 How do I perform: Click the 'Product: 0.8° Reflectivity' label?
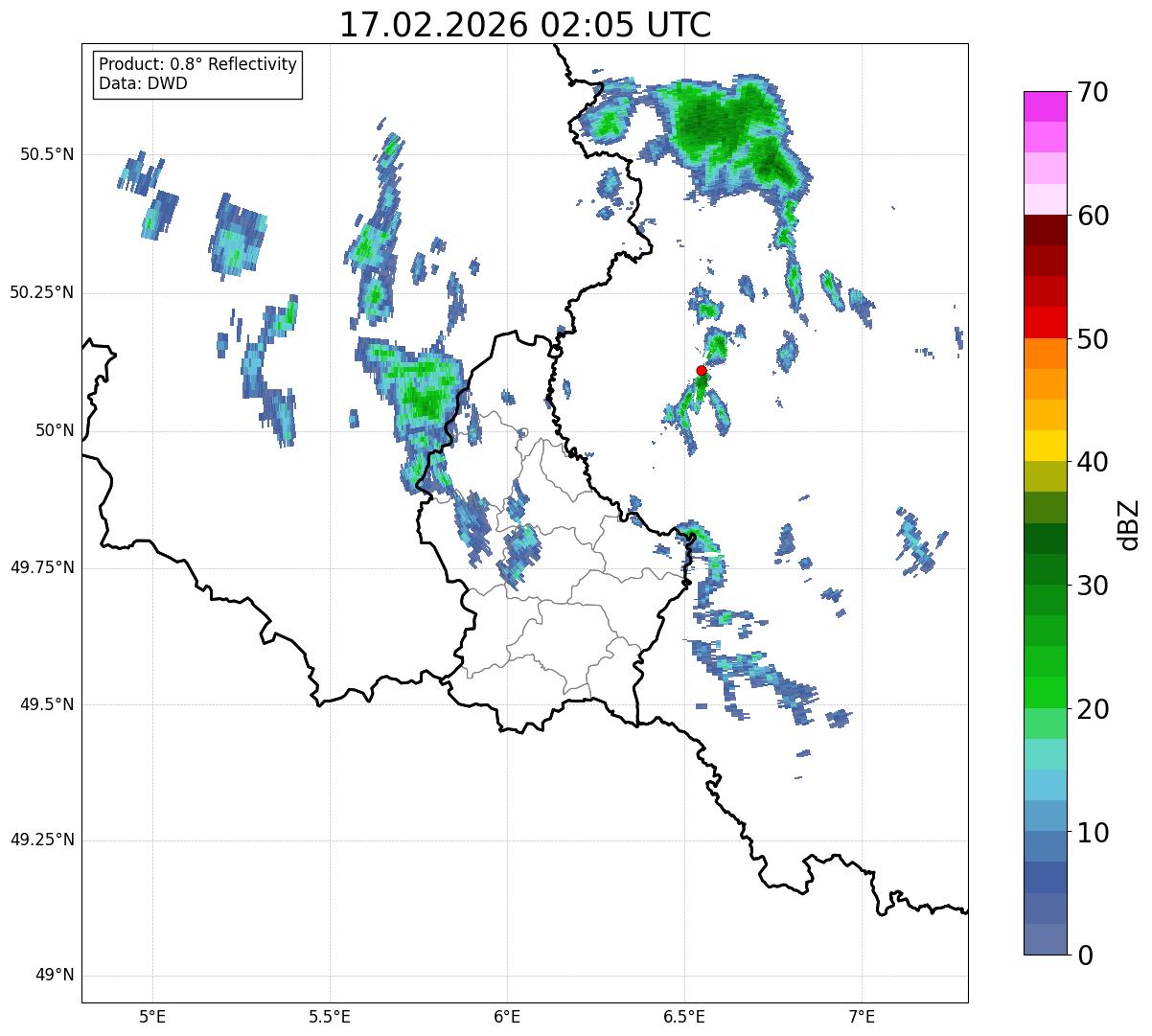point(198,64)
